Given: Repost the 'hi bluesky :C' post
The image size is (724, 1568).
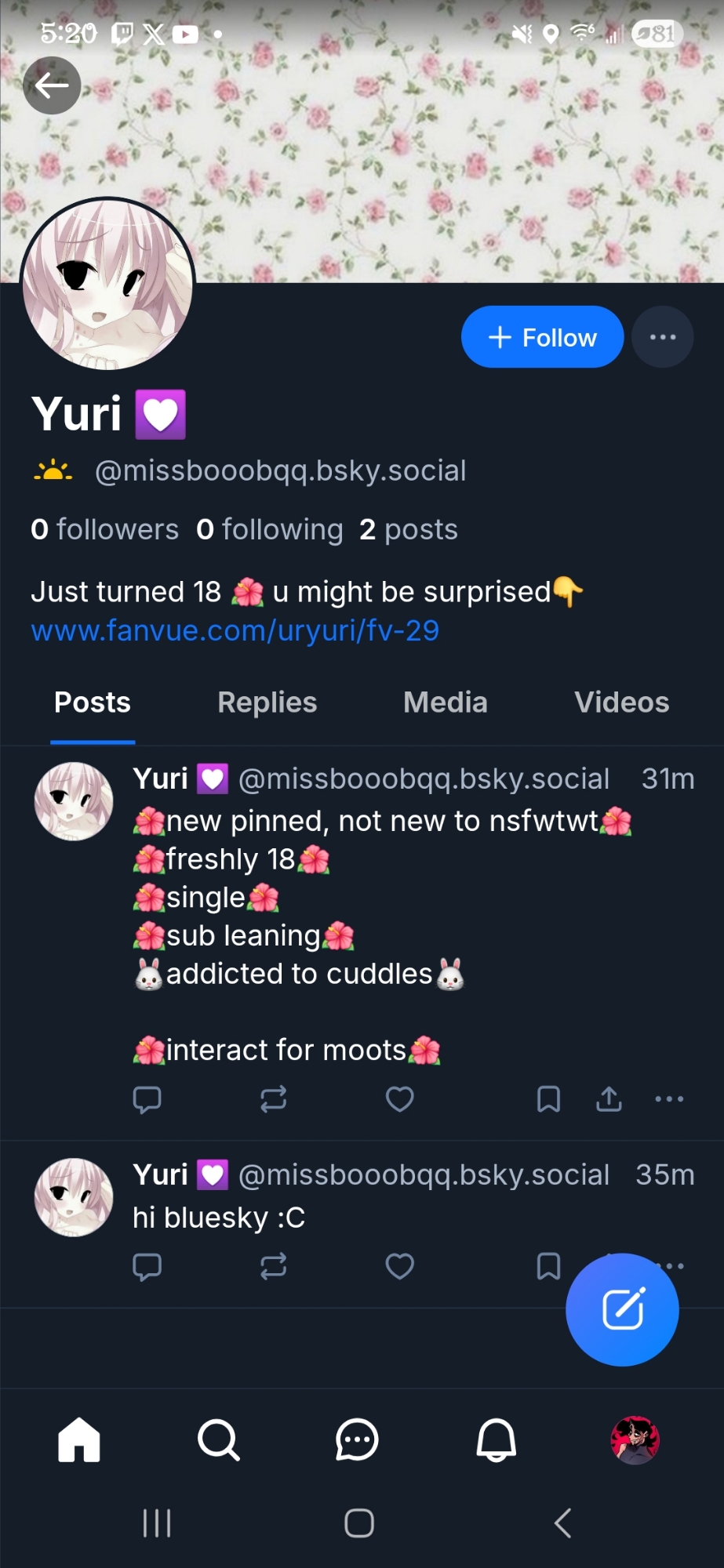Looking at the screenshot, I should tap(273, 1266).
